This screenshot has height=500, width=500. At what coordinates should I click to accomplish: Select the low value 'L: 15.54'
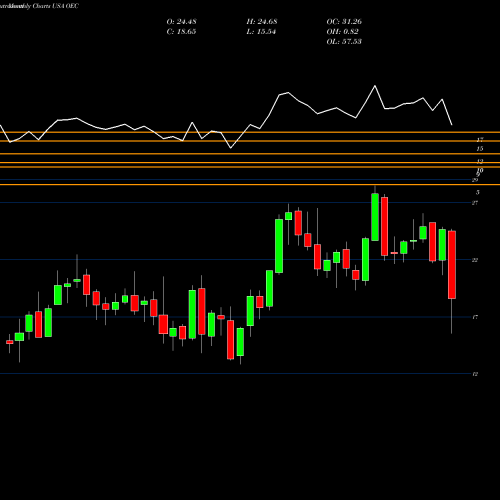[261, 32]
